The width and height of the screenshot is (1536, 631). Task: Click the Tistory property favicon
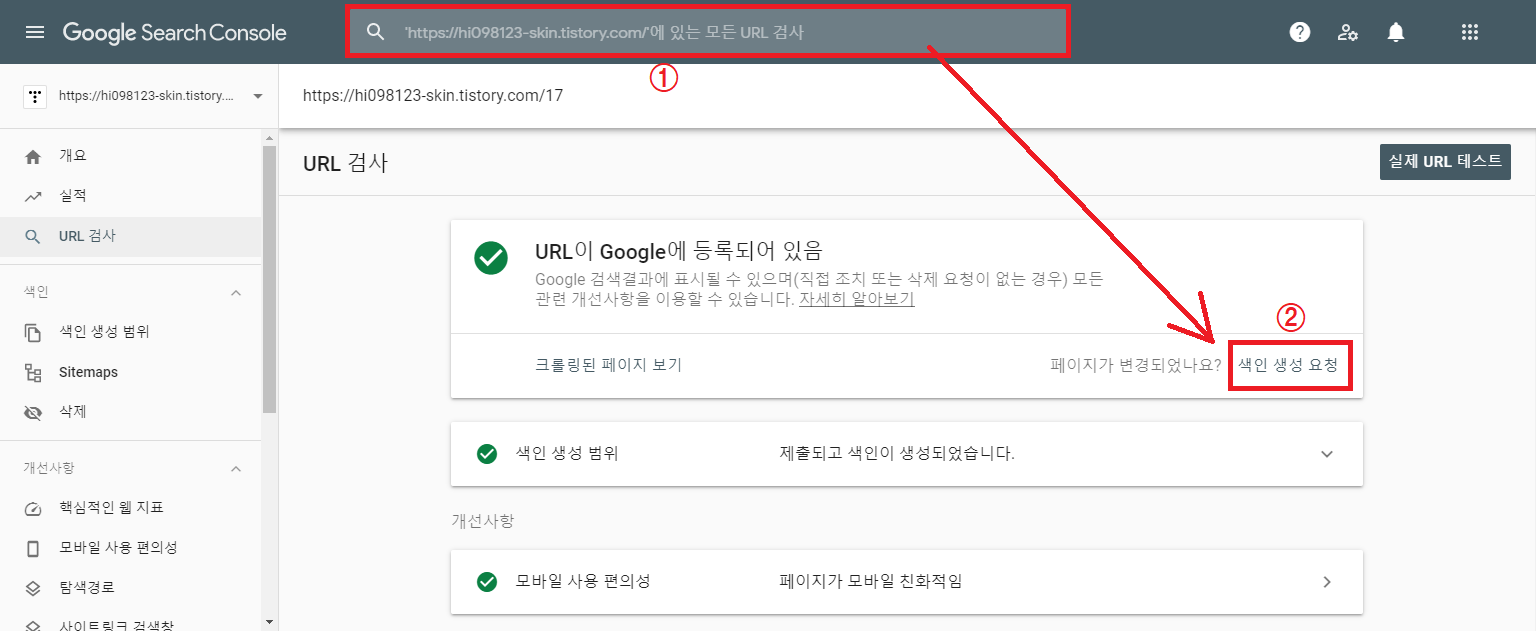coord(36,96)
